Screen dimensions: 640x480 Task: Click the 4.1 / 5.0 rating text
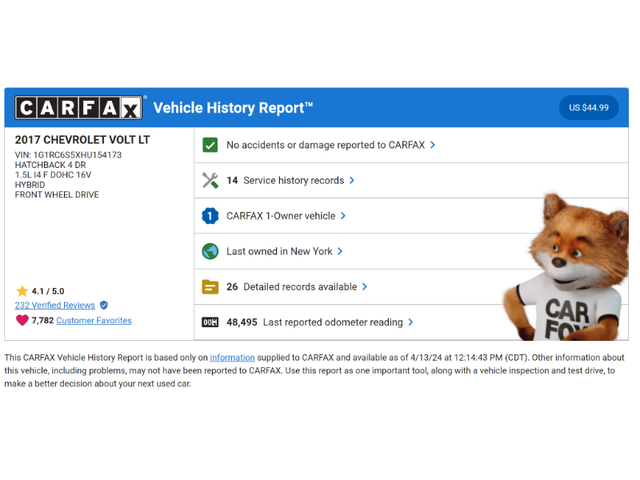(x=48, y=291)
